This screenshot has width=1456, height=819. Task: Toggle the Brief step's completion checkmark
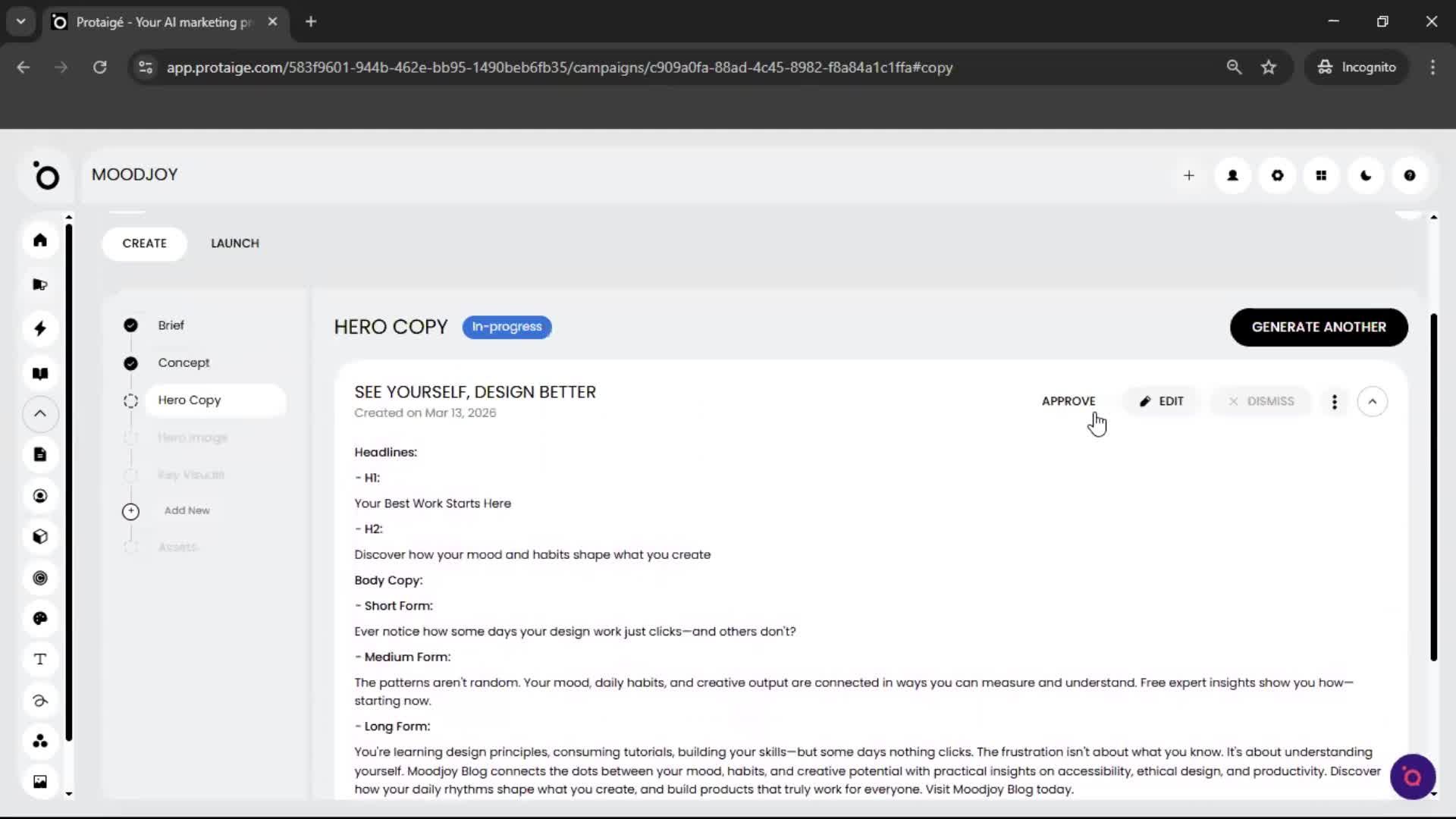(x=130, y=325)
